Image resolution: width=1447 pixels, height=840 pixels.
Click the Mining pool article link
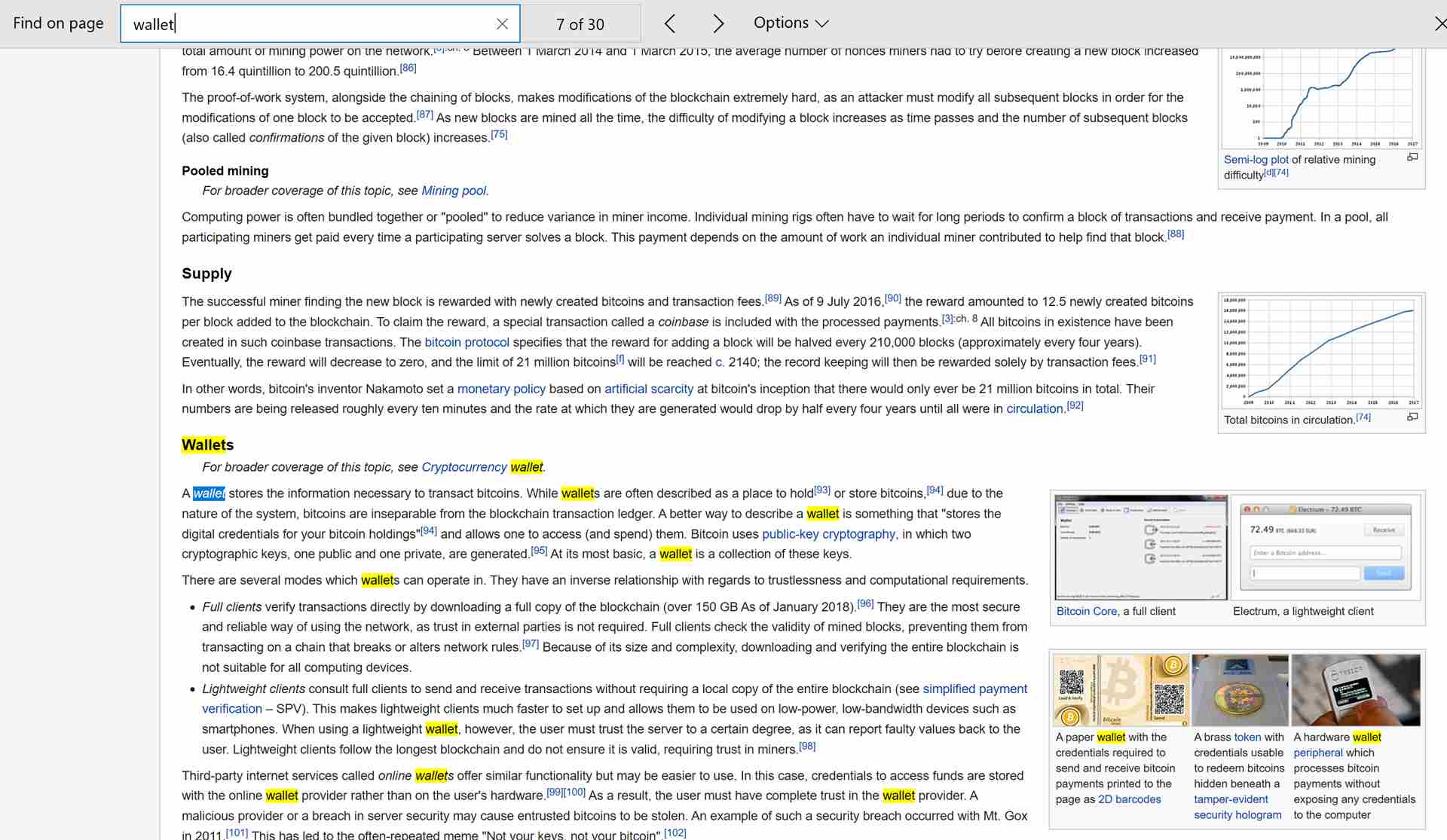pyautogui.click(x=452, y=190)
